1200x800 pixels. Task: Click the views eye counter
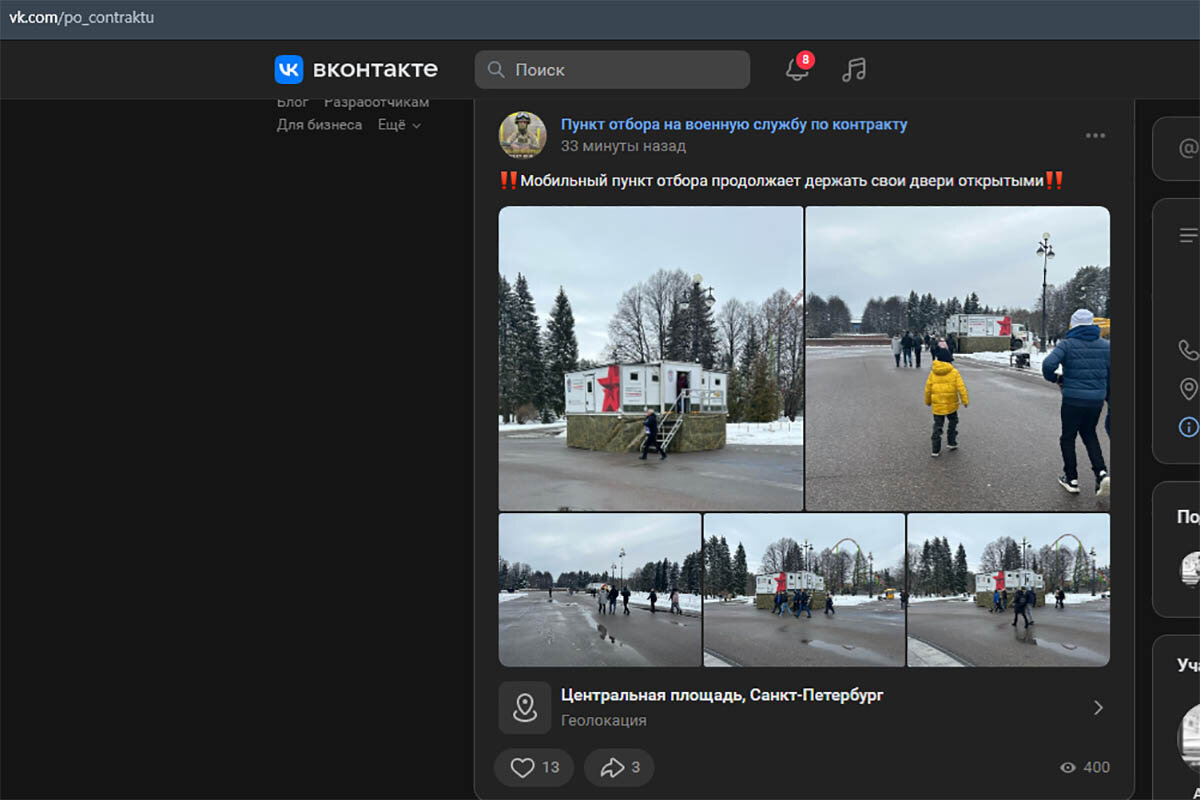pyautogui.click(x=1084, y=767)
